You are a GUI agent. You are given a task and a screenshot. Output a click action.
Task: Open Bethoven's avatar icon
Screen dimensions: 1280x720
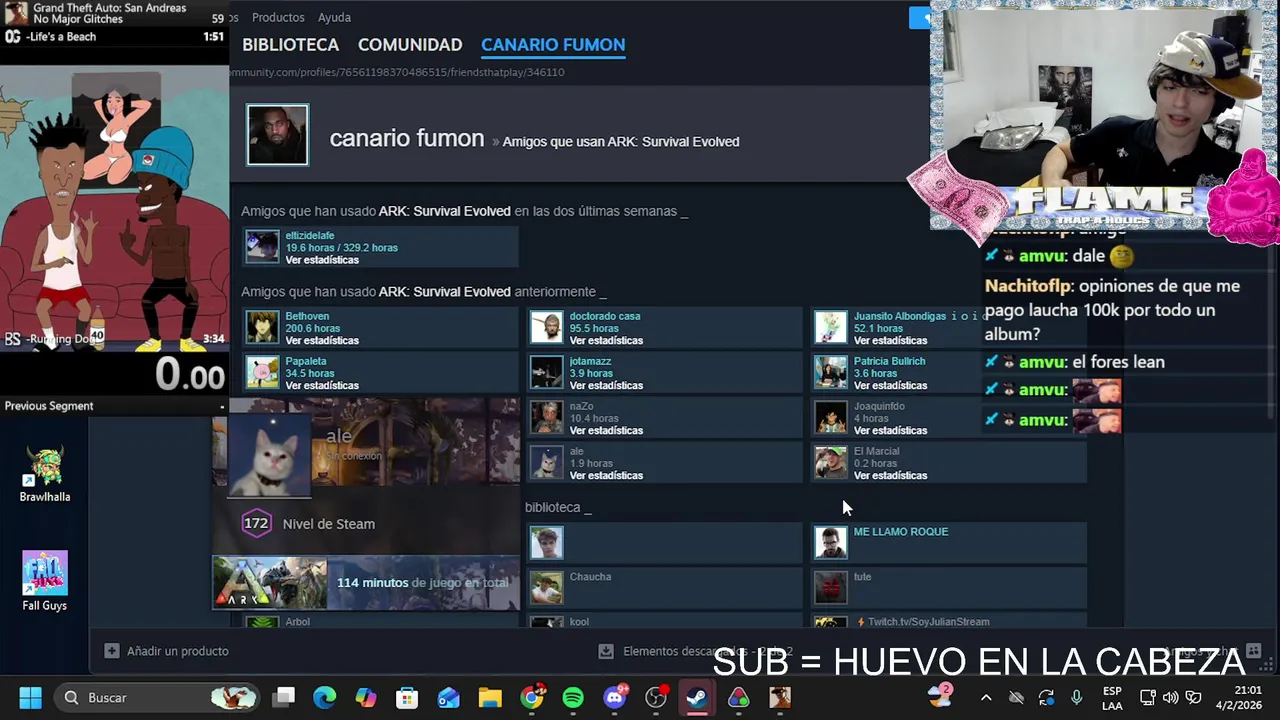263,327
